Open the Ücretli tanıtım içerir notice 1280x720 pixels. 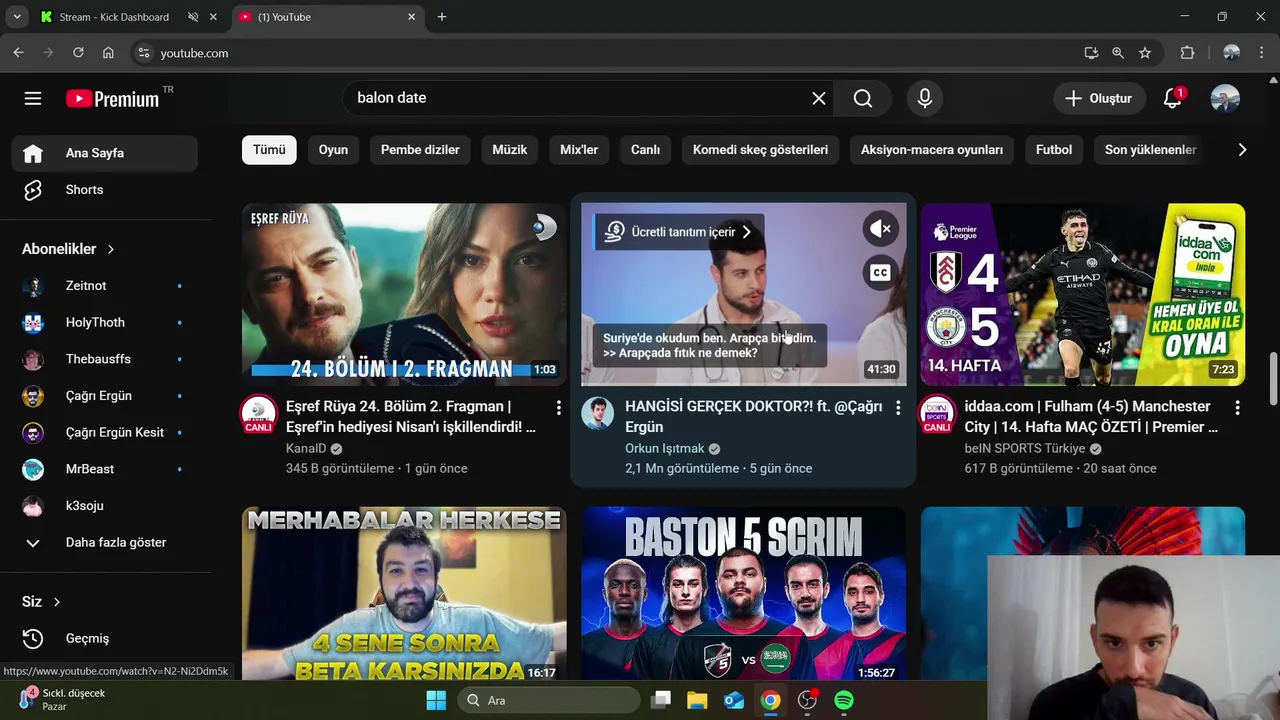tap(679, 232)
